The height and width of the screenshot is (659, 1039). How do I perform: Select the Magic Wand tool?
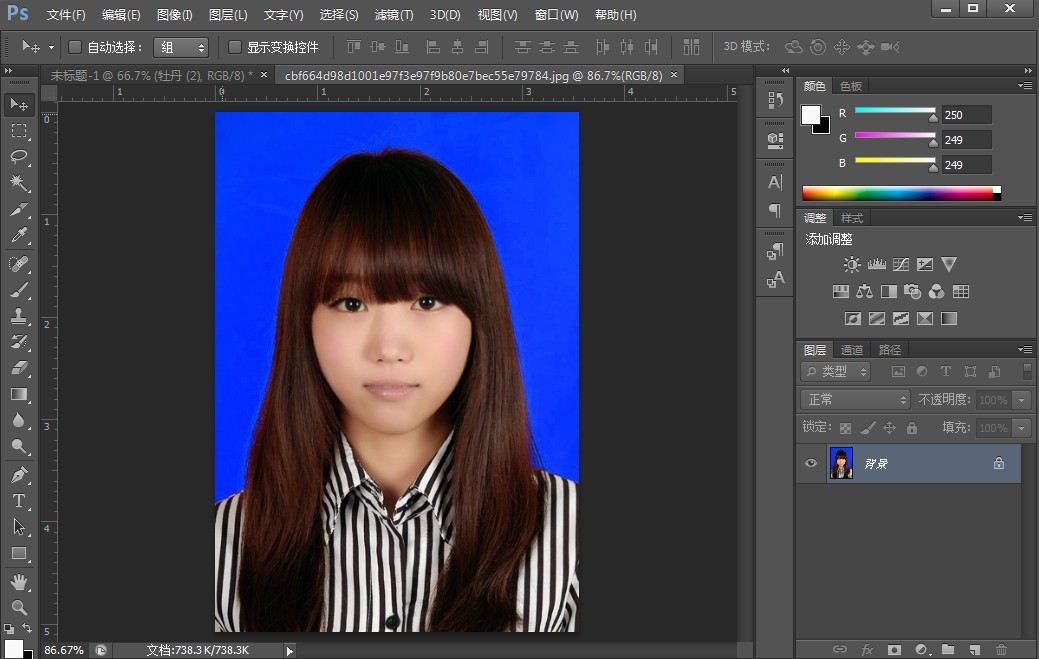pos(19,183)
